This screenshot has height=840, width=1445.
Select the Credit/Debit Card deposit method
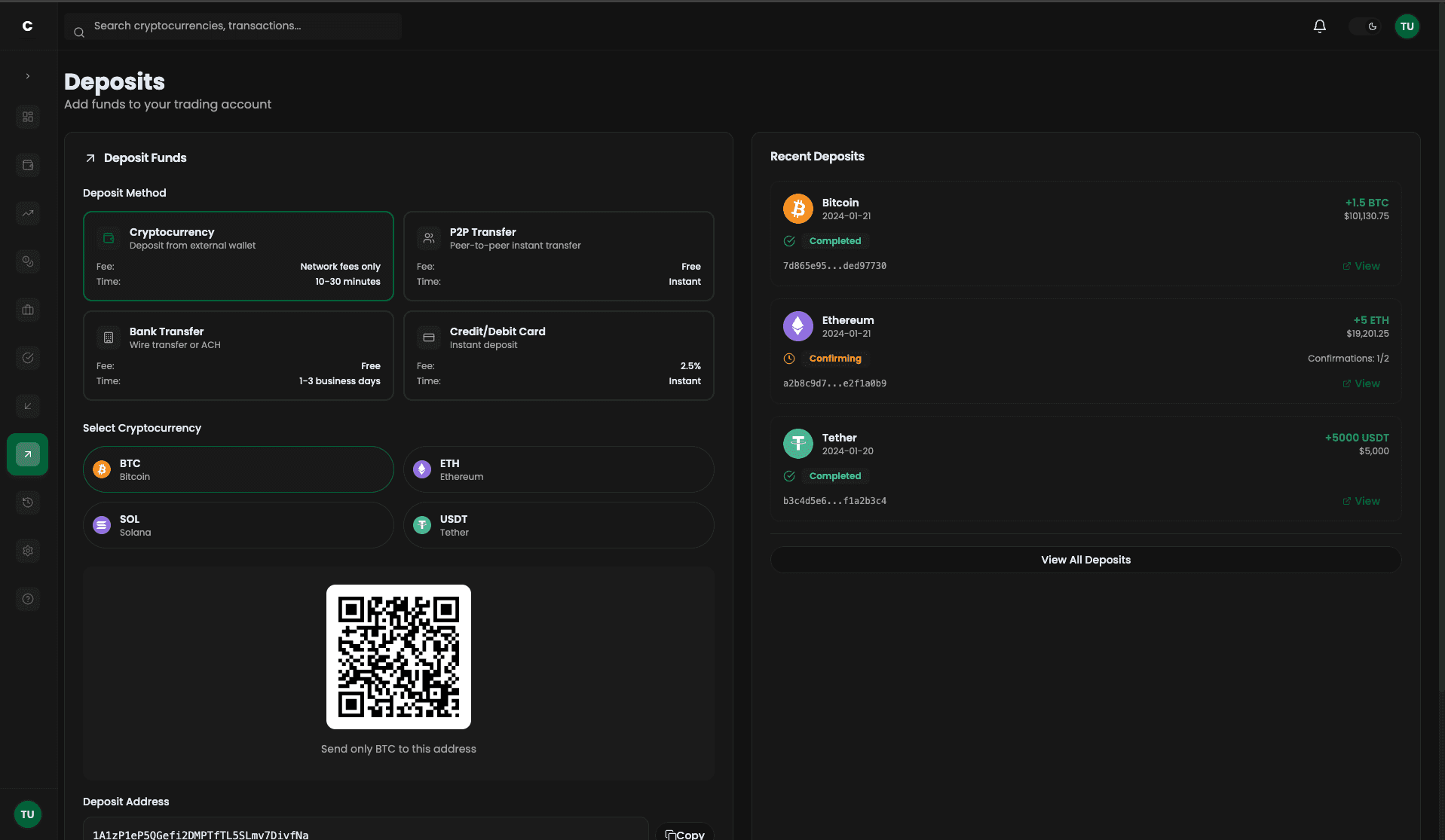tap(558, 355)
